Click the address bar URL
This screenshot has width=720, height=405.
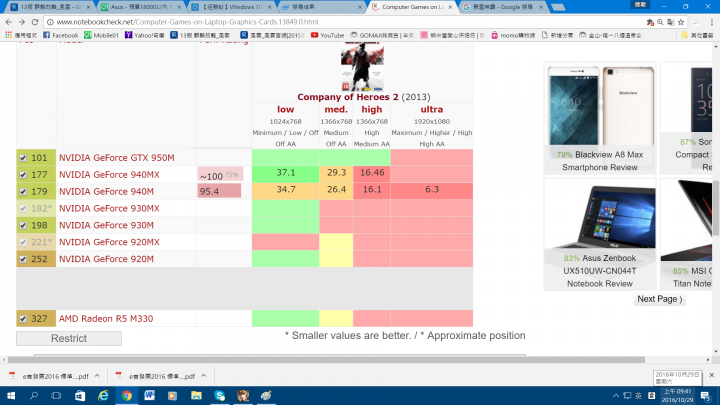(x=187, y=22)
